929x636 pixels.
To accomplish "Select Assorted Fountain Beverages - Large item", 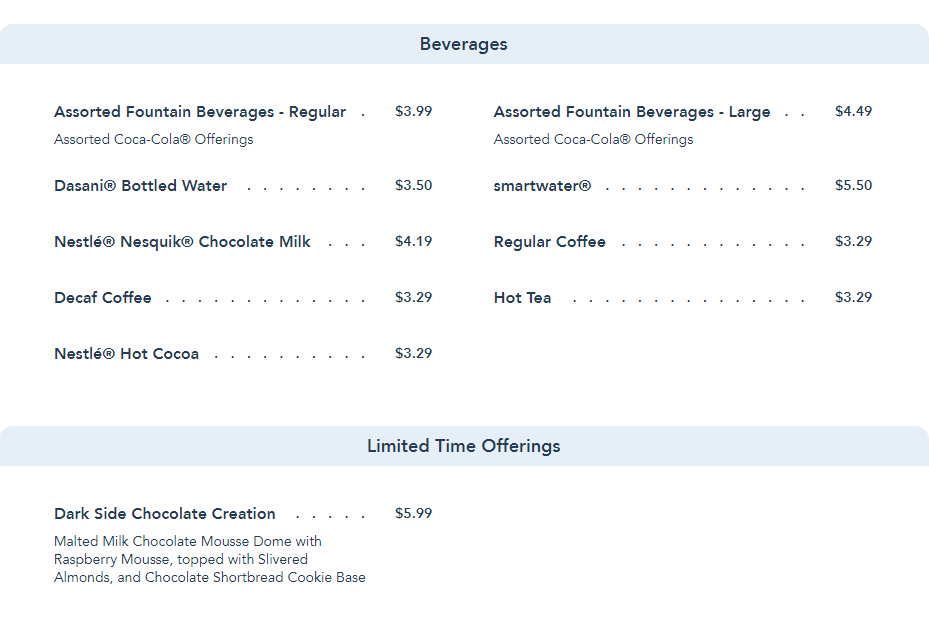I will tap(632, 112).
